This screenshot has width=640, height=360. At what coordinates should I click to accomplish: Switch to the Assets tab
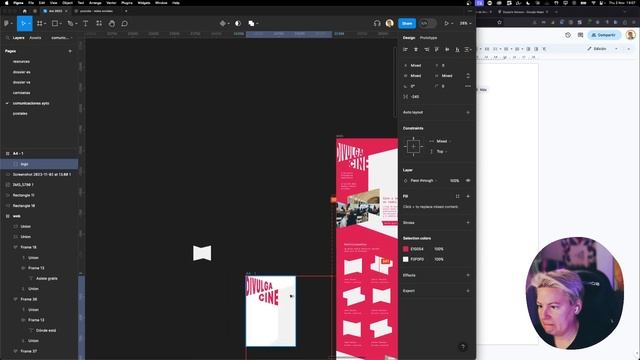tap(35, 38)
